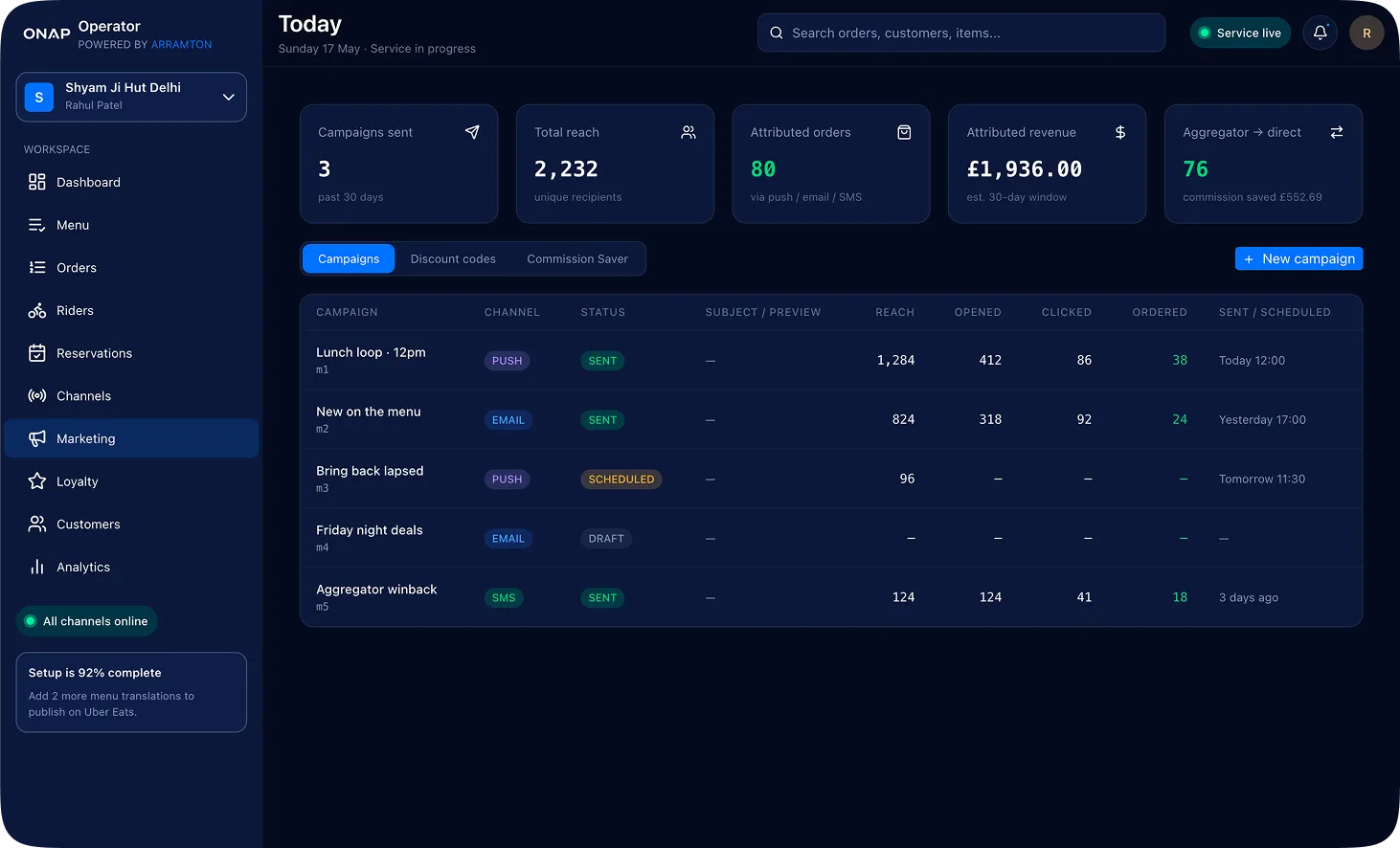Image resolution: width=1400 pixels, height=848 pixels.
Task: Click the Orders list icon
Action: [37, 268]
